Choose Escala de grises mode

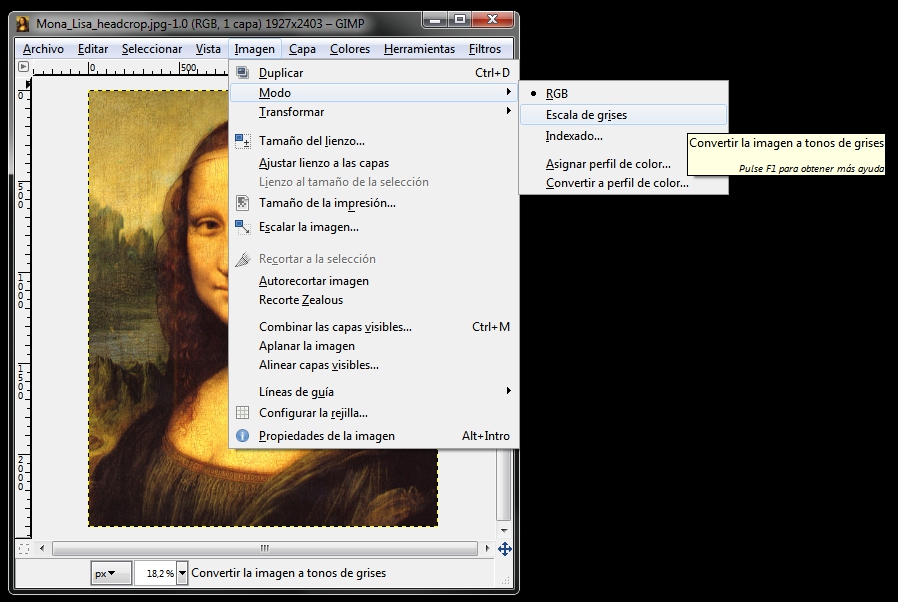coord(624,115)
